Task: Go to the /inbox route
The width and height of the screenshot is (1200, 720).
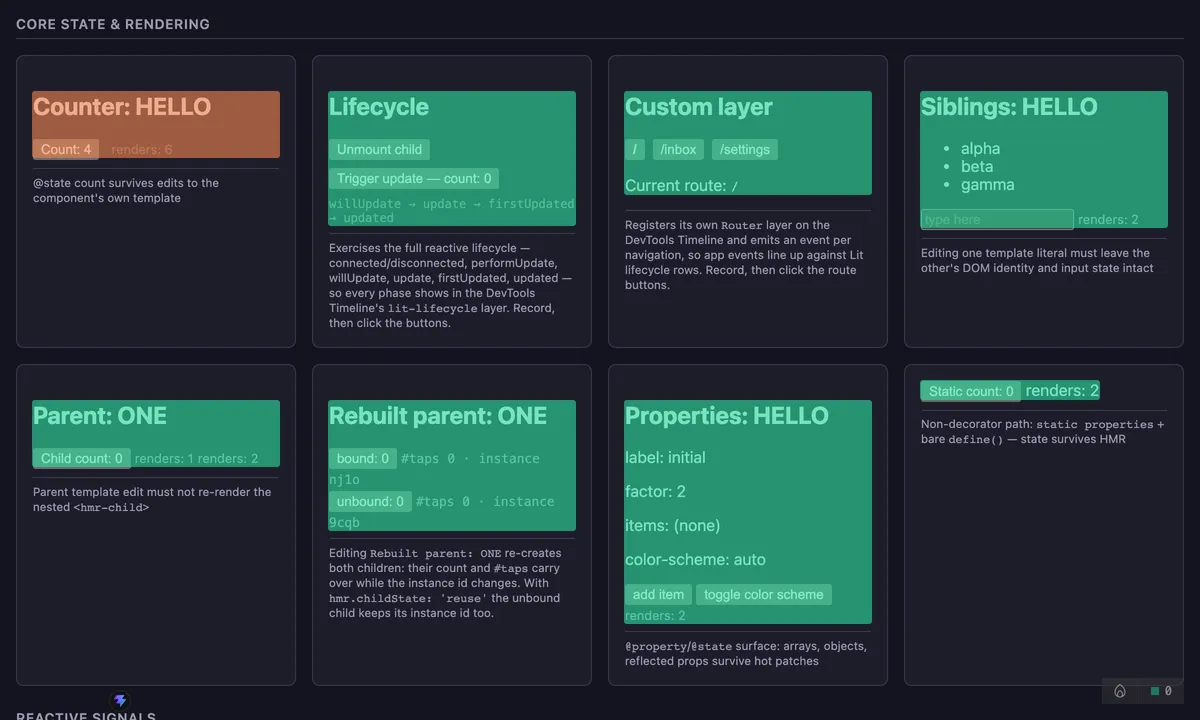Action: click(x=679, y=149)
